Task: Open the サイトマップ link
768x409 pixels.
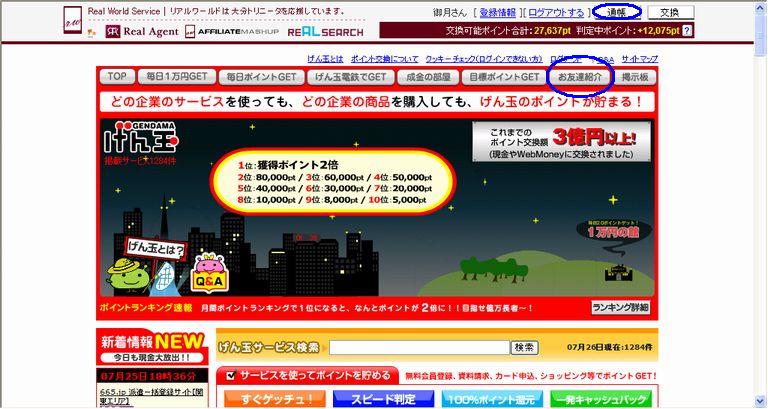Action: coord(640,59)
